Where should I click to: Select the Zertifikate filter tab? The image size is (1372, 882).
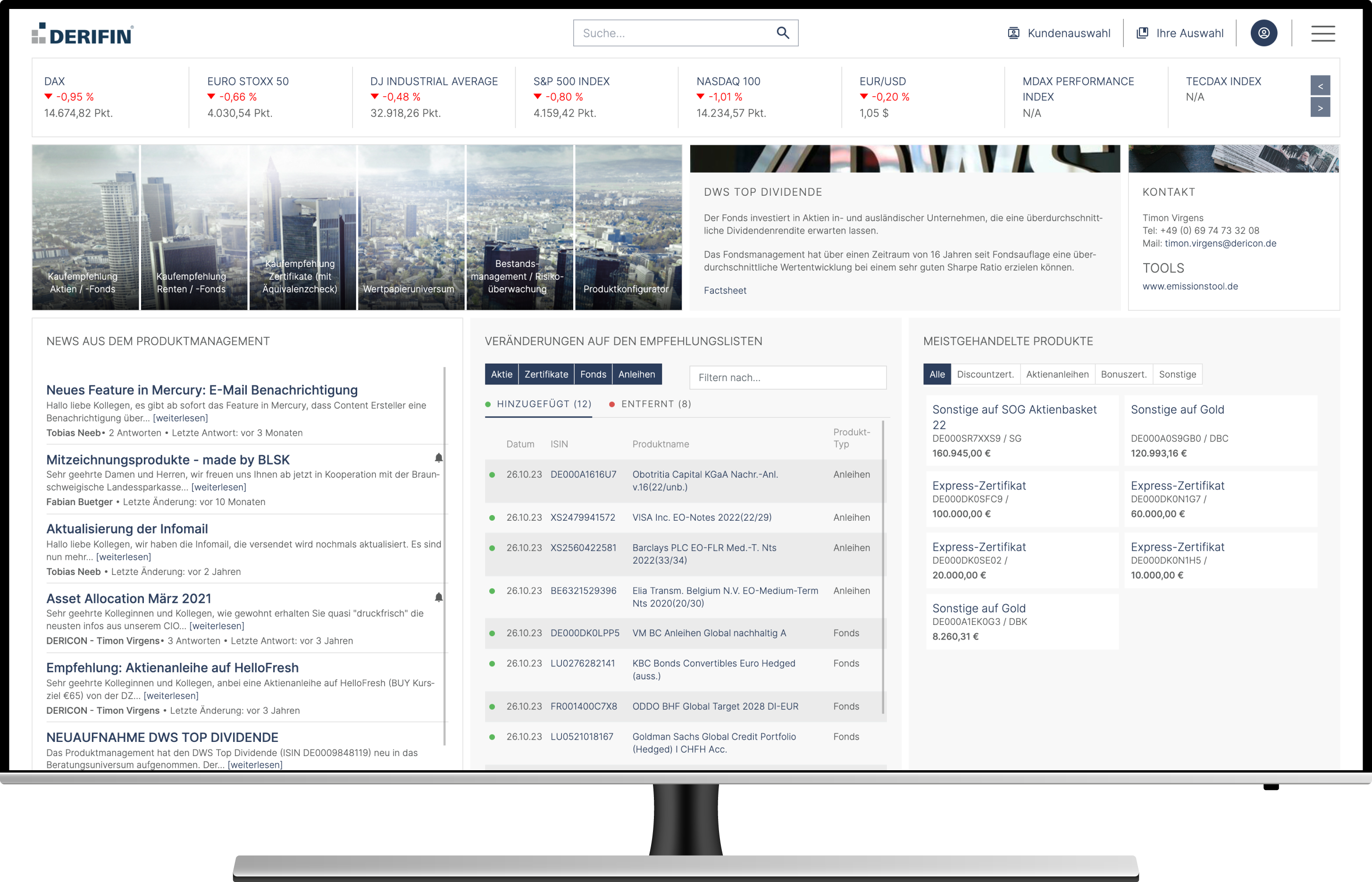point(546,374)
